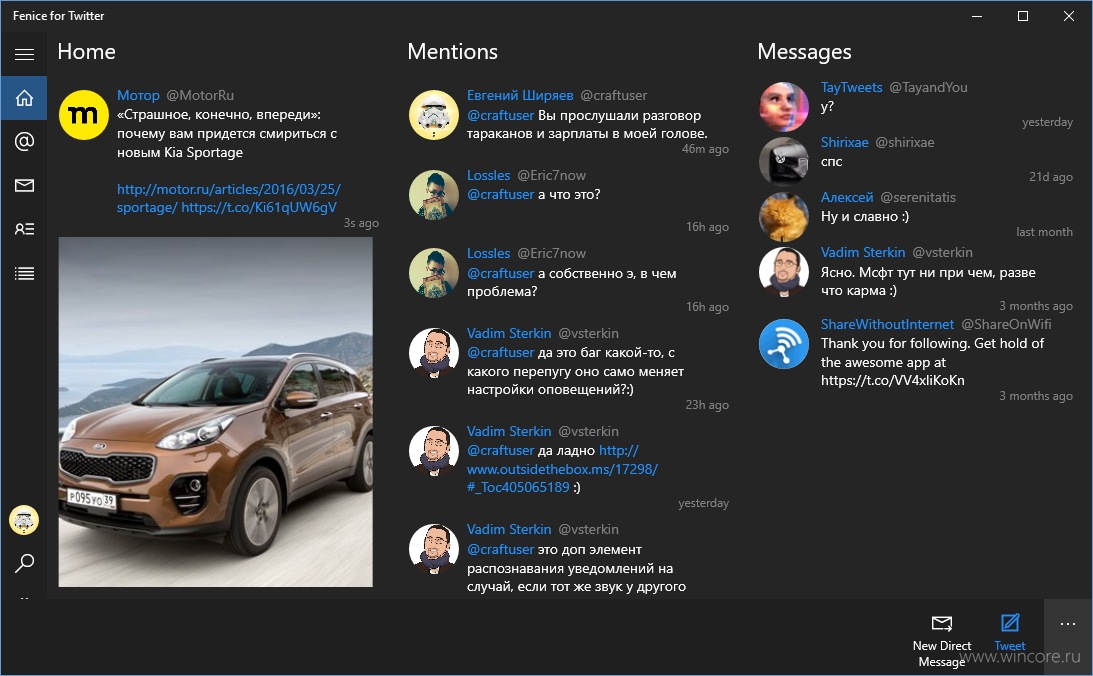Open Мотор's yellow profile avatar
Screen dimensions: 1093x676
coord(84,115)
